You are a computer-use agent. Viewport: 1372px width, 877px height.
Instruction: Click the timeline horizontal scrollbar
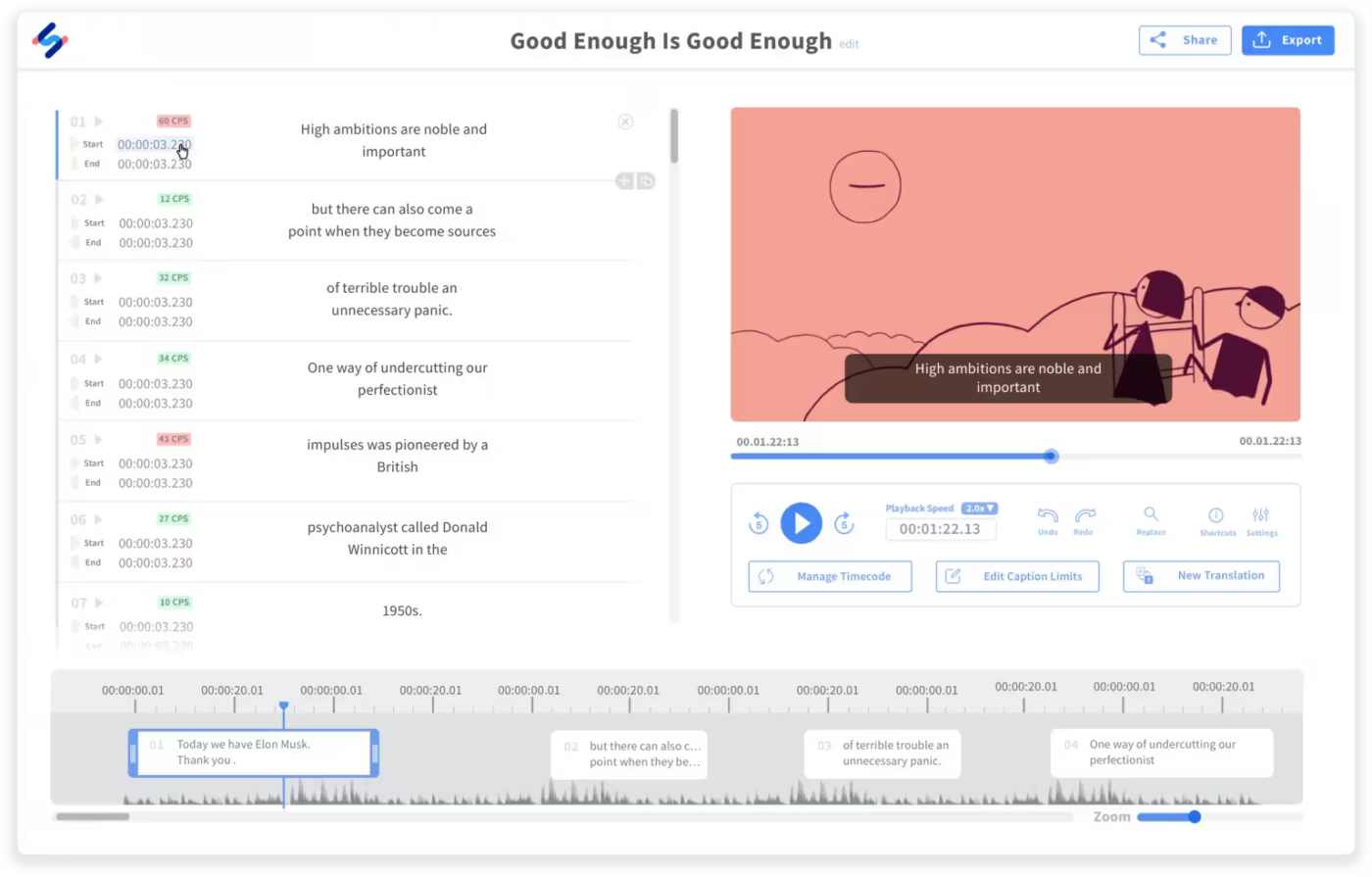click(x=92, y=816)
